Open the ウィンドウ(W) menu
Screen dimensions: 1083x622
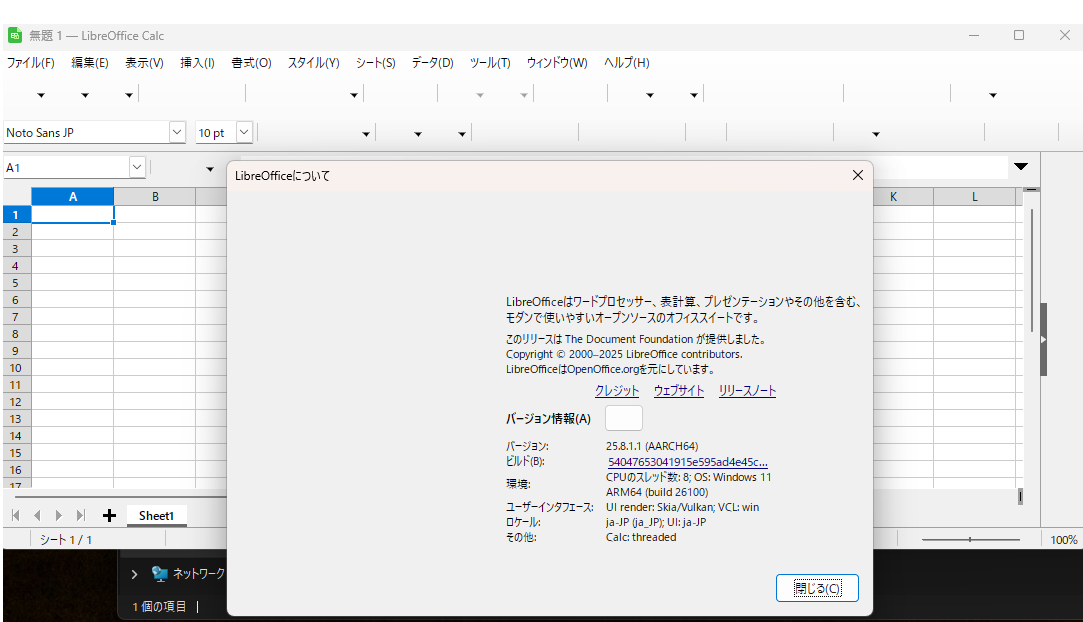pyautogui.click(x=557, y=63)
